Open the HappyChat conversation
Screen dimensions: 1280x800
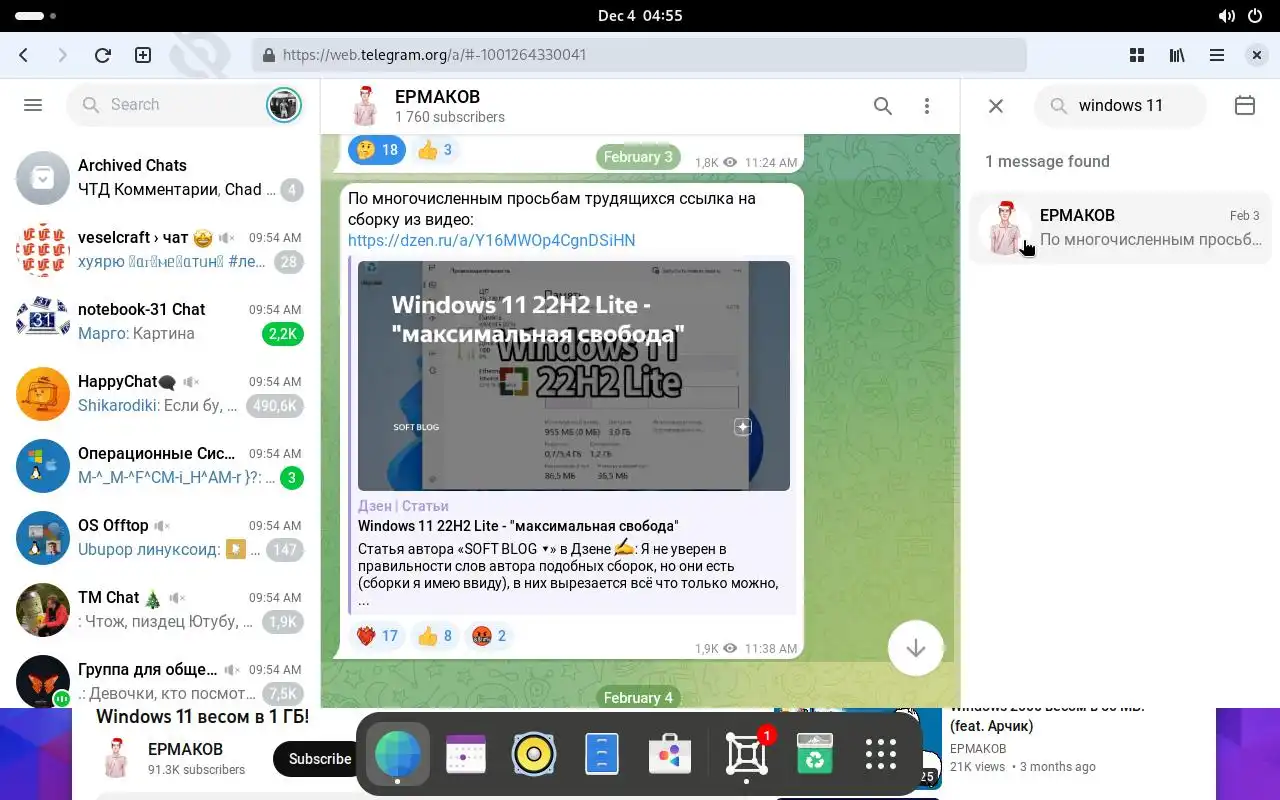tap(160, 393)
